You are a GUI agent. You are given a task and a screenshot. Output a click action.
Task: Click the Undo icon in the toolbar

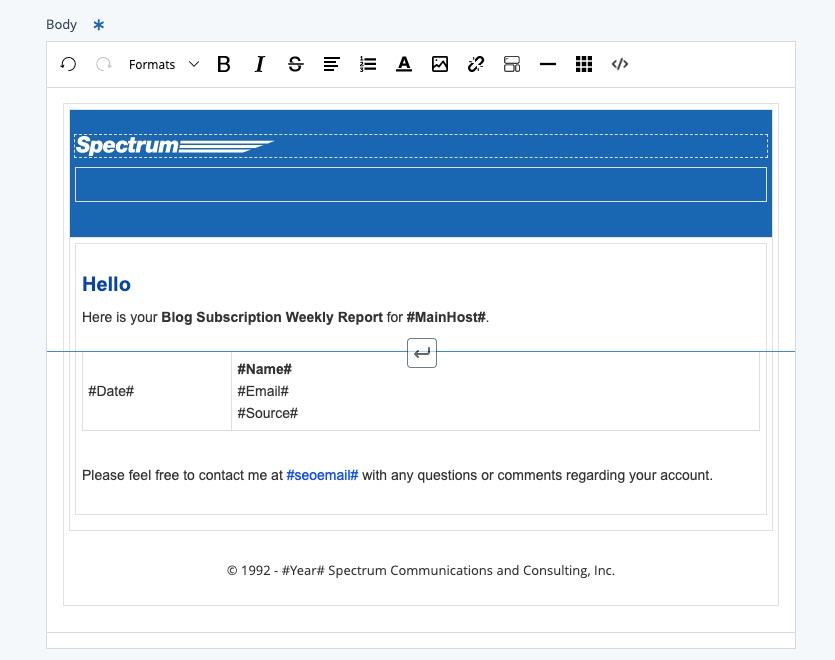68,64
